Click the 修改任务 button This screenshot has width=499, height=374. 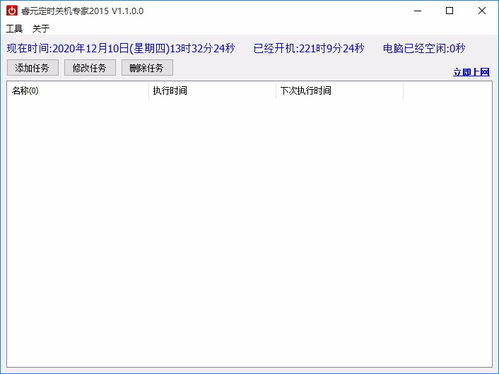(x=90, y=68)
